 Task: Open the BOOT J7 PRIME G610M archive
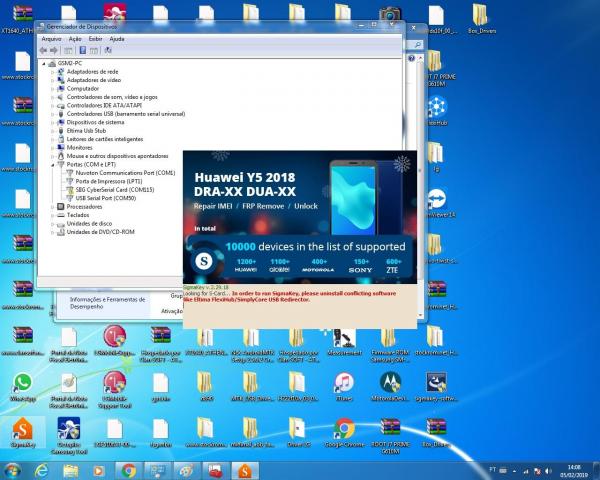[390, 436]
